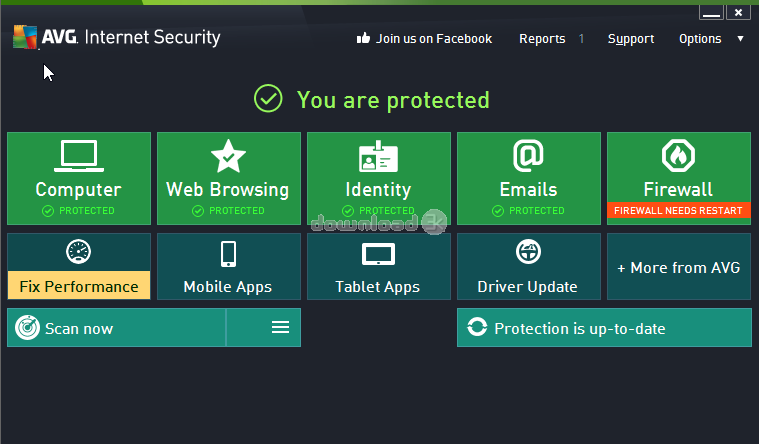Viewport: 759px width, 444px height.
Task: Click the Facebook thumbs-up icon
Action: [x=363, y=38]
